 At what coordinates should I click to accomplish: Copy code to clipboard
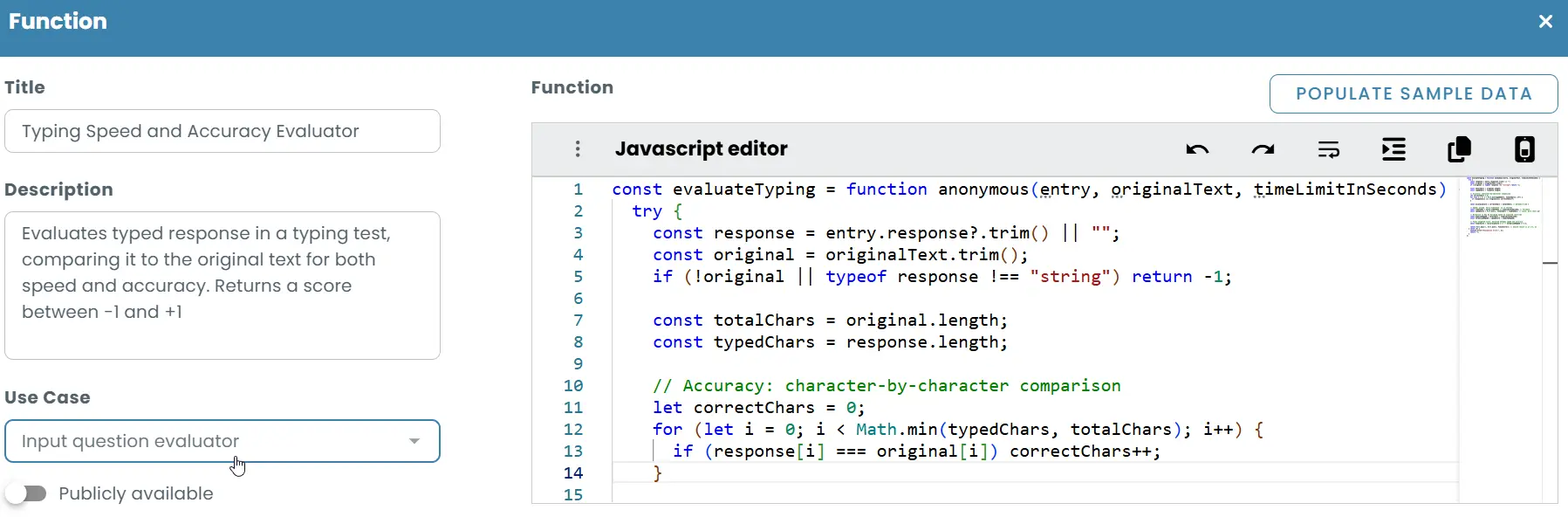click(1459, 149)
